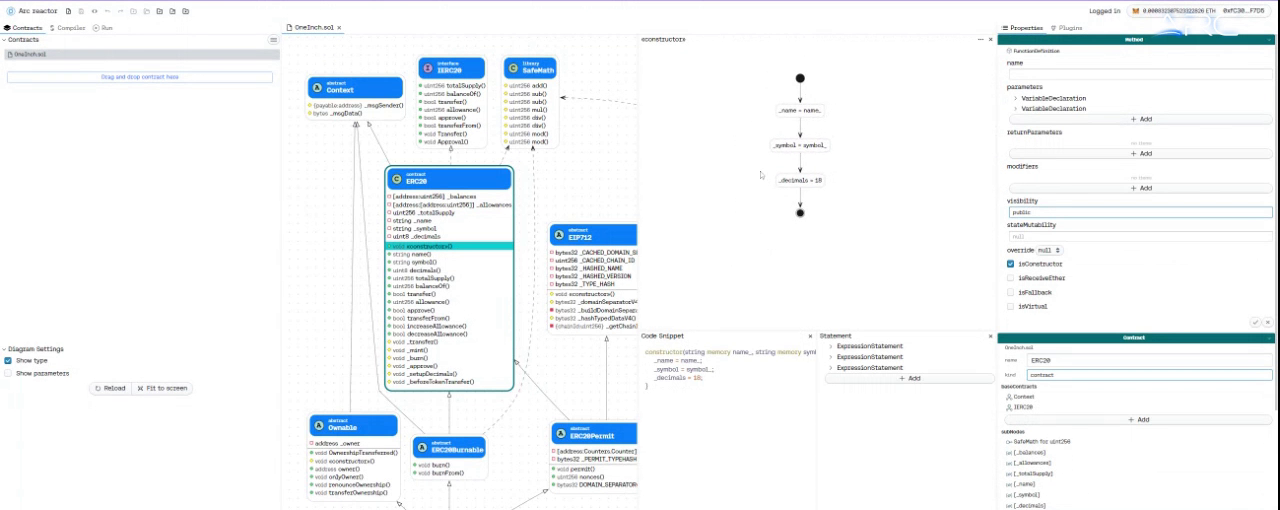Screen dimensions: 1280x510
Task: Open the Contracts panel hamburger menu
Action: point(273,40)
